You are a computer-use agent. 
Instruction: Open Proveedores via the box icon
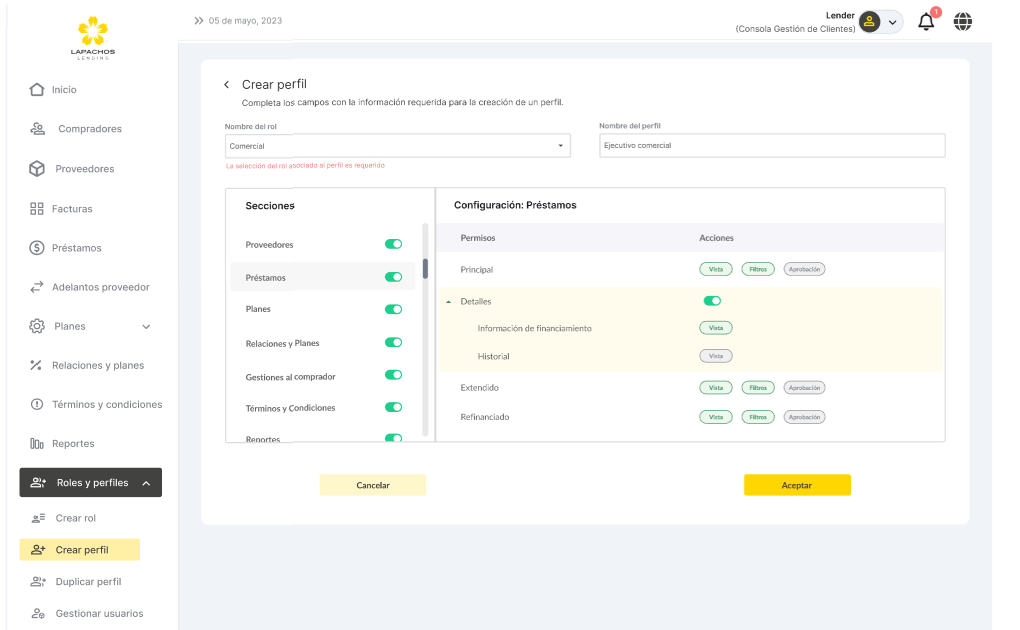tap(37, 169)
